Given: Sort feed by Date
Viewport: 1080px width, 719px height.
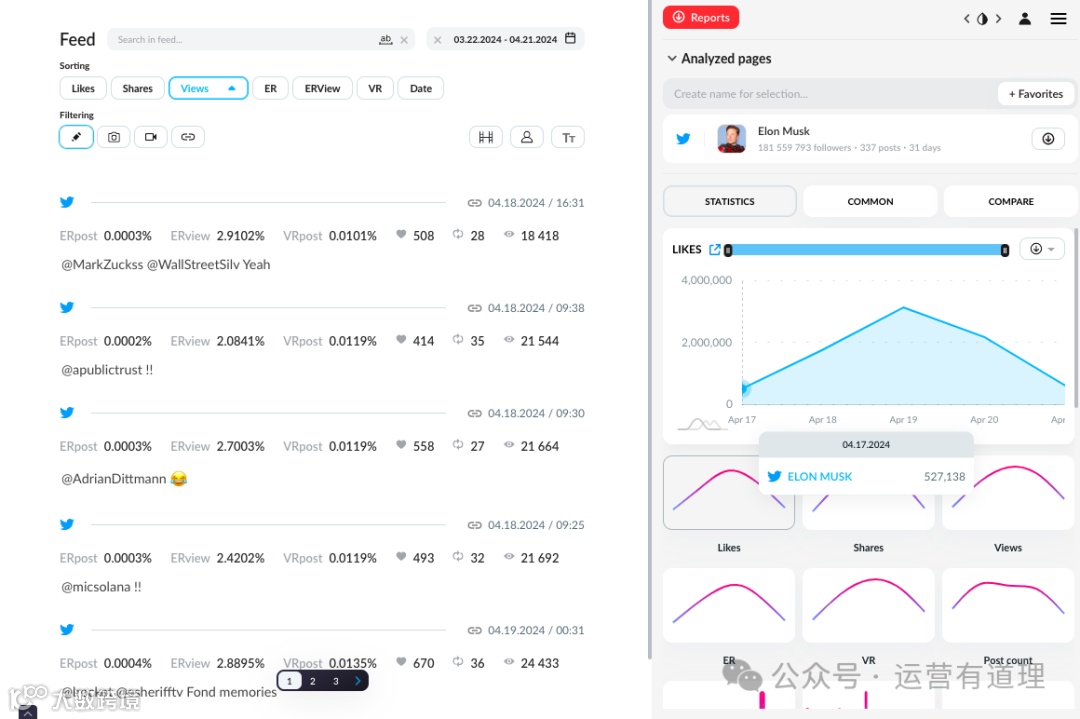Looking at the screenshot, I should coord(420,88).
